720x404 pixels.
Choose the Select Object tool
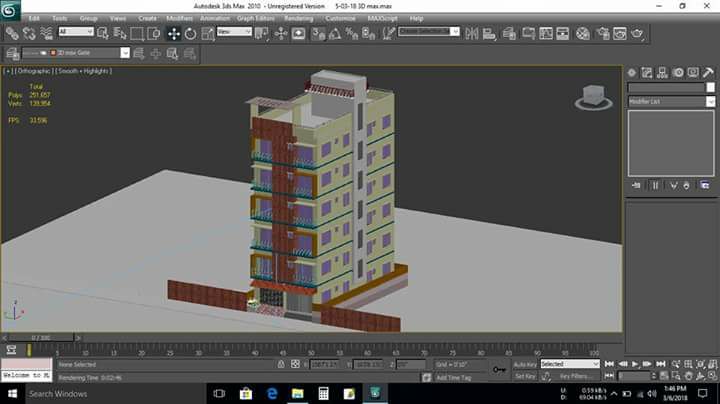click(103, 34)
